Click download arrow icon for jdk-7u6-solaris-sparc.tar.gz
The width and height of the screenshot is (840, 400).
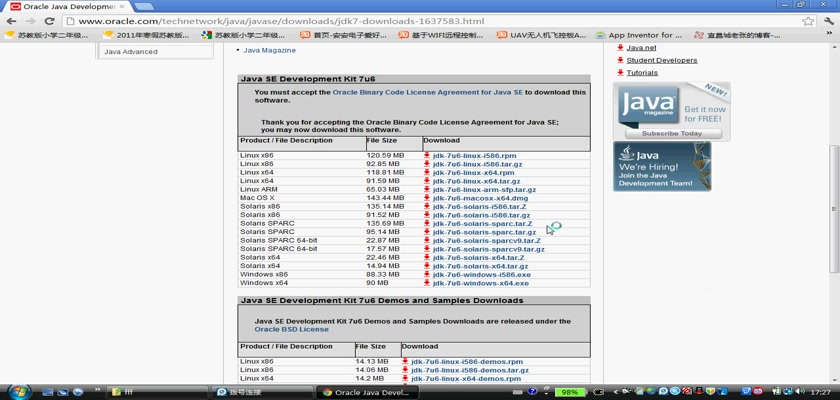(x=427, y=232)
